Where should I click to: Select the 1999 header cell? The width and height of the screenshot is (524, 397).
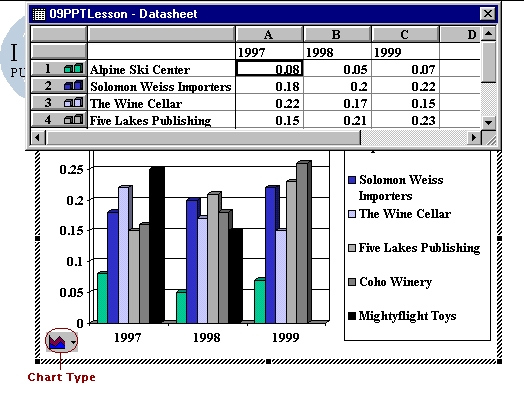coord(405,51)
